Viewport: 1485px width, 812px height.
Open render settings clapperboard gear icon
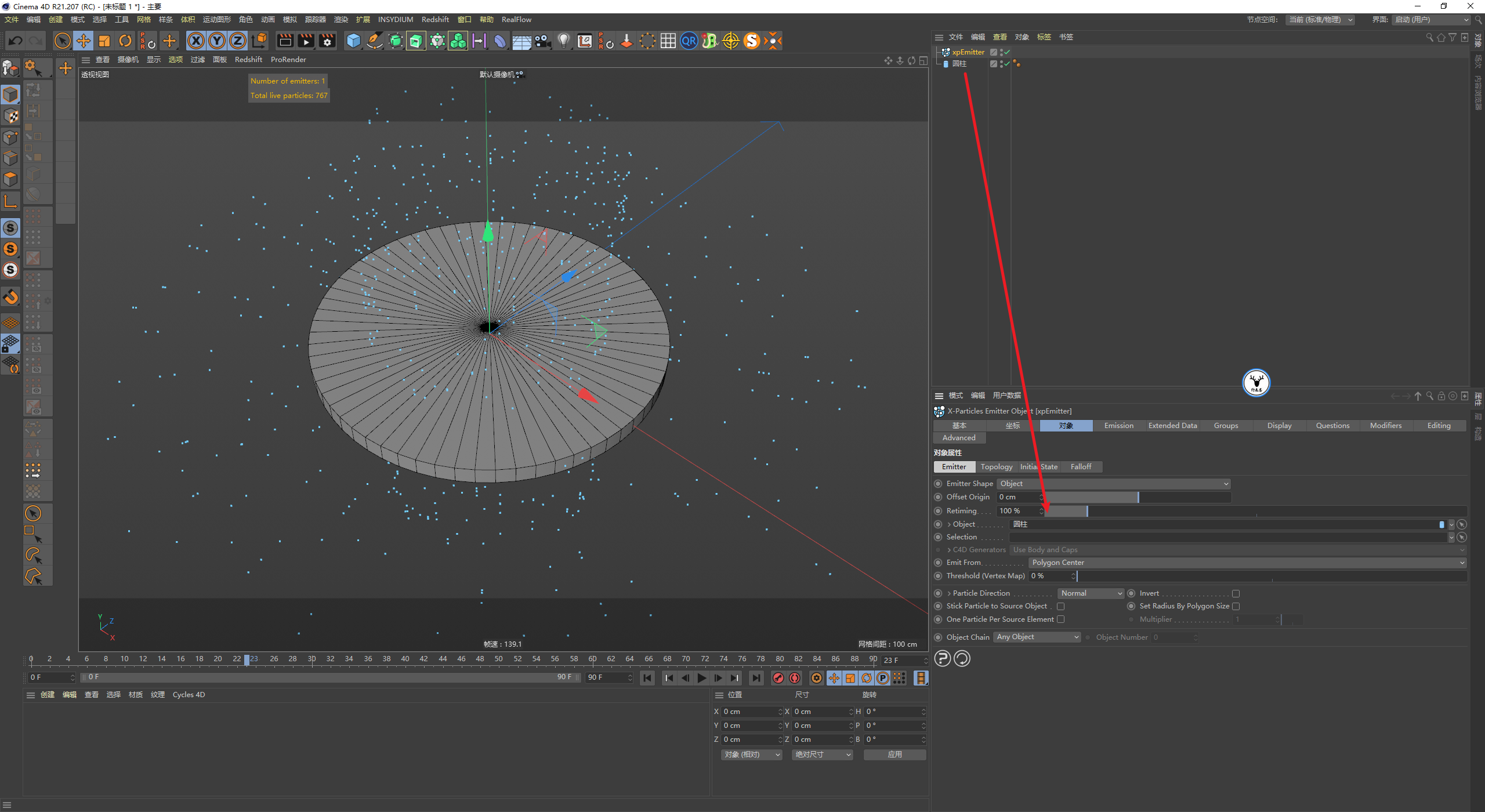327,41
